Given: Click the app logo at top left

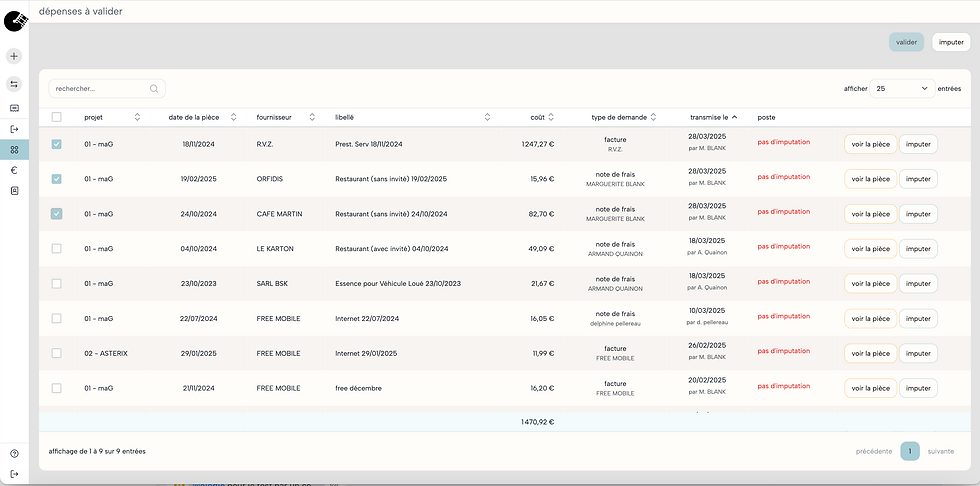Looking at the screenshot, I should (16, 21).
